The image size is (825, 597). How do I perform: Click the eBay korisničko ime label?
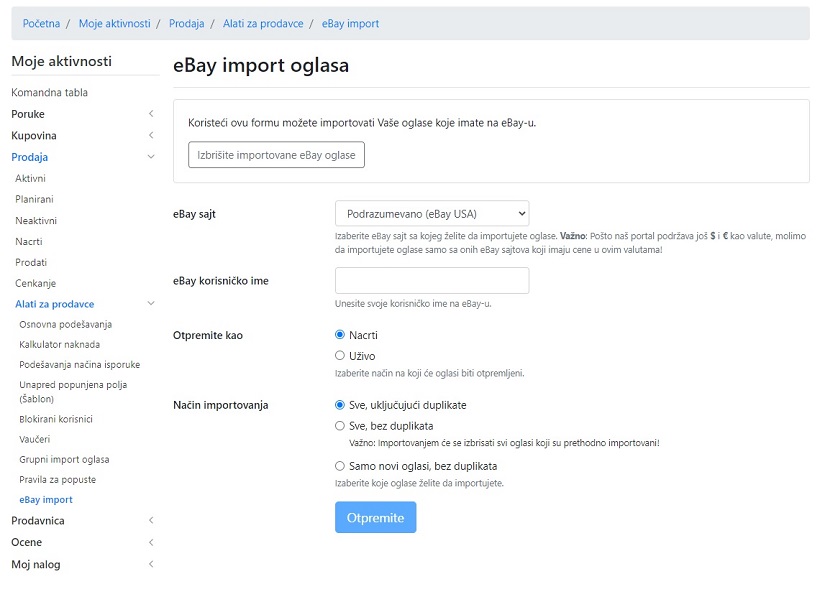coord(220,281)
